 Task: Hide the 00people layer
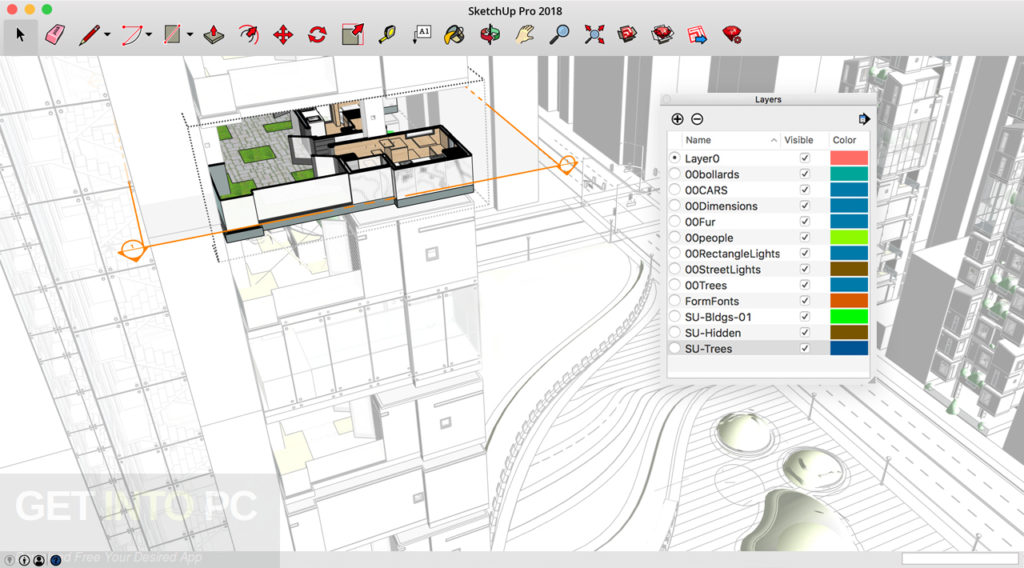(x=805, y=237)
